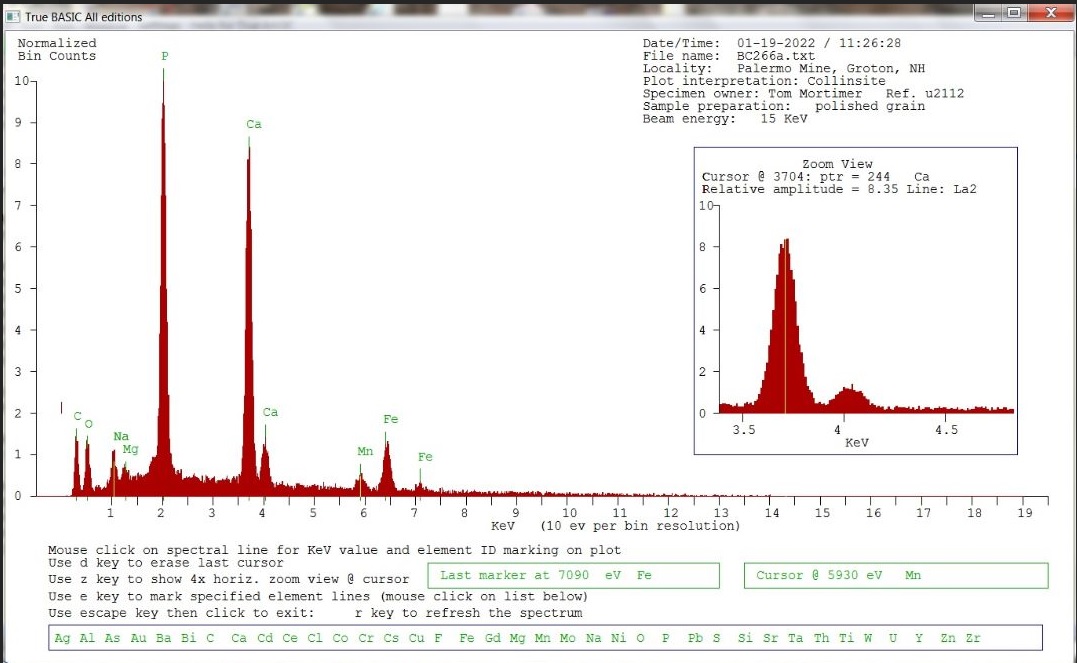1077x663 pixels.
Task: Close the True BASIC window
Action: [1051, 13]
